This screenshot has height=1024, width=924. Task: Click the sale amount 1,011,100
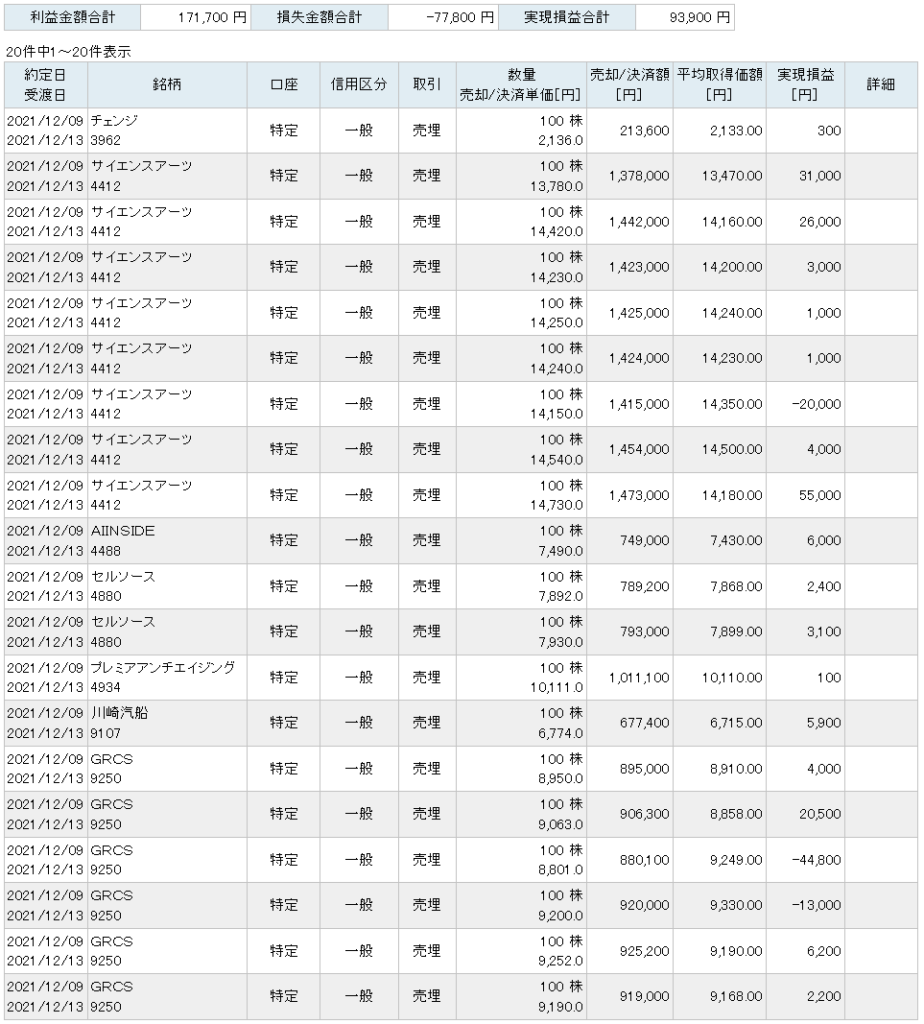pos(639,678)
